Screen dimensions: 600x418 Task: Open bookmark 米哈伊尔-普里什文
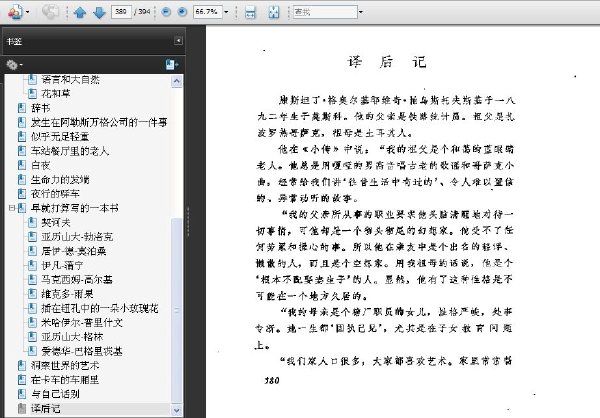click(82, 323)
